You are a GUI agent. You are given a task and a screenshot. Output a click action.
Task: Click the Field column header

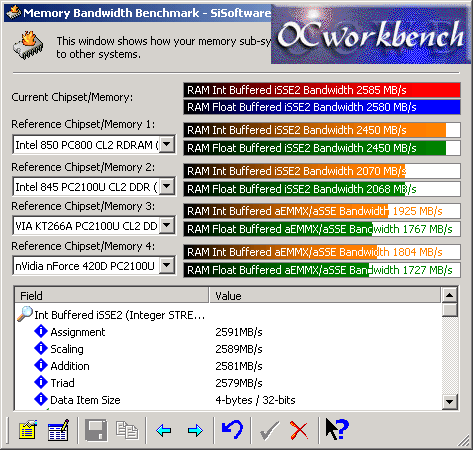tap(112, 296)
